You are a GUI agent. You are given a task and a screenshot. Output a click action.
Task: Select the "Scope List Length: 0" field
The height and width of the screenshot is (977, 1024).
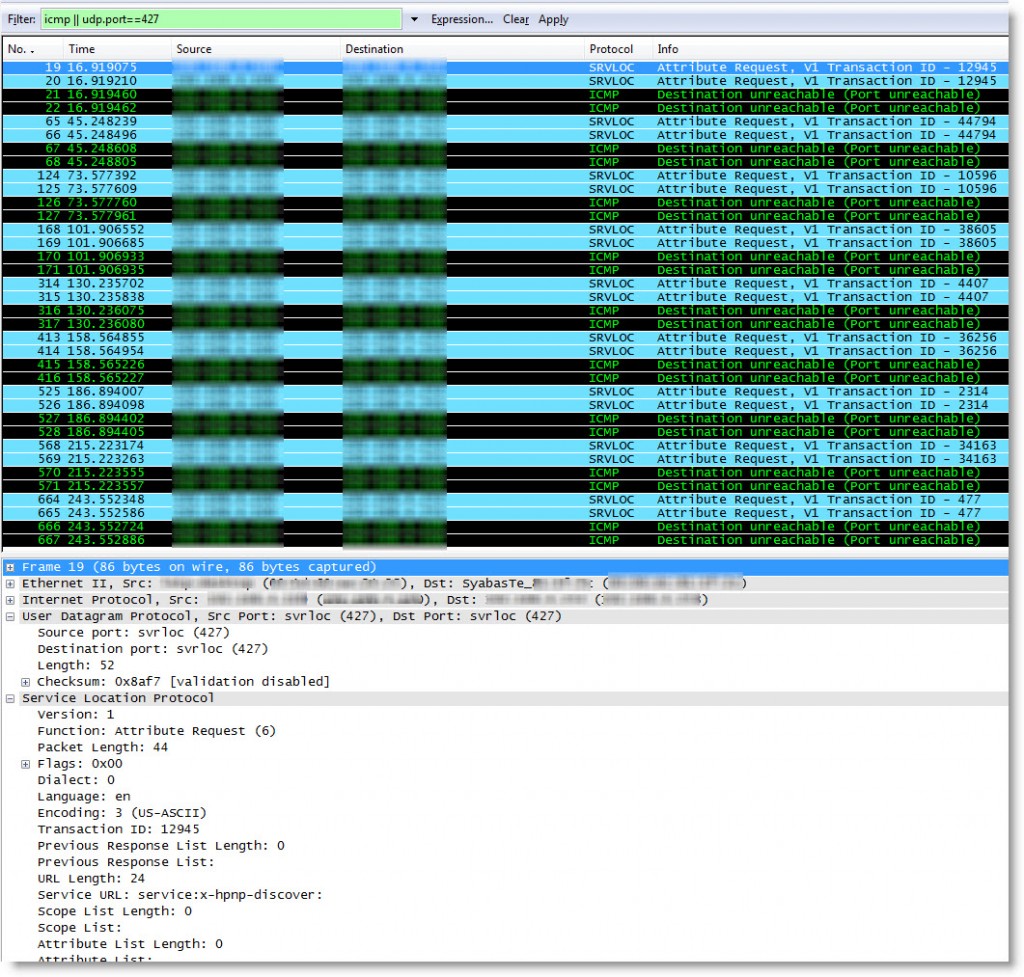coord(114,912)
